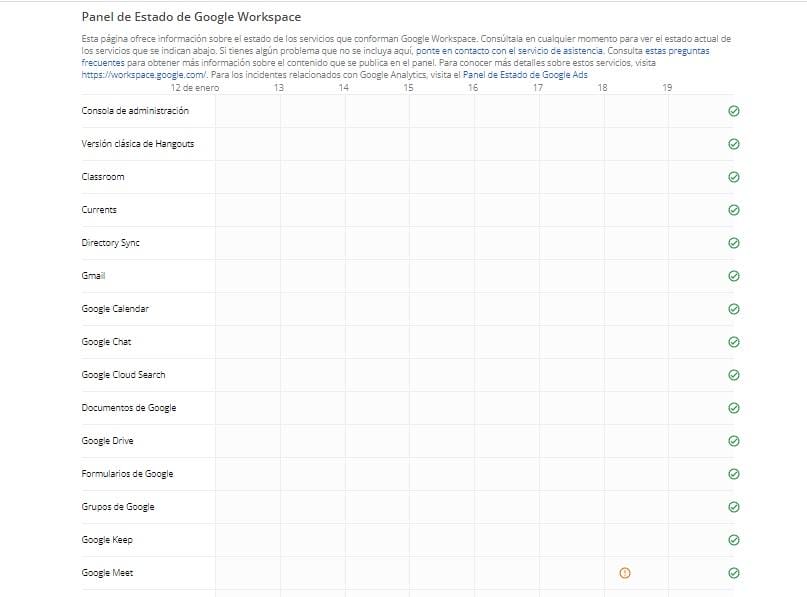Open the Grupos de Google status checkmark
This screenshot has height=597, width=807.
click(x=734, y=507)
